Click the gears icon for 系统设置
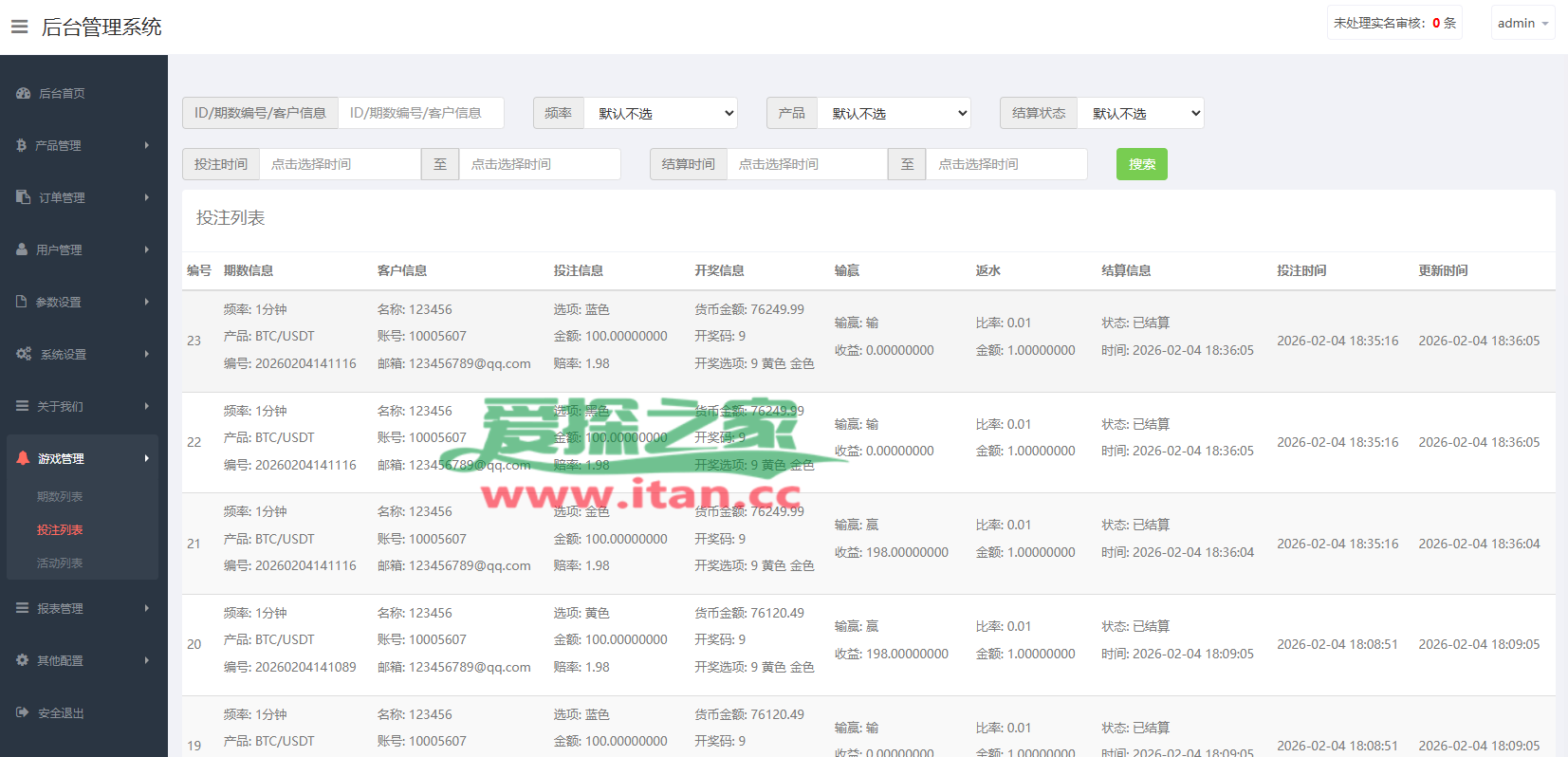Viewport: 1568px width, 757px height. (x=24, y=354)
